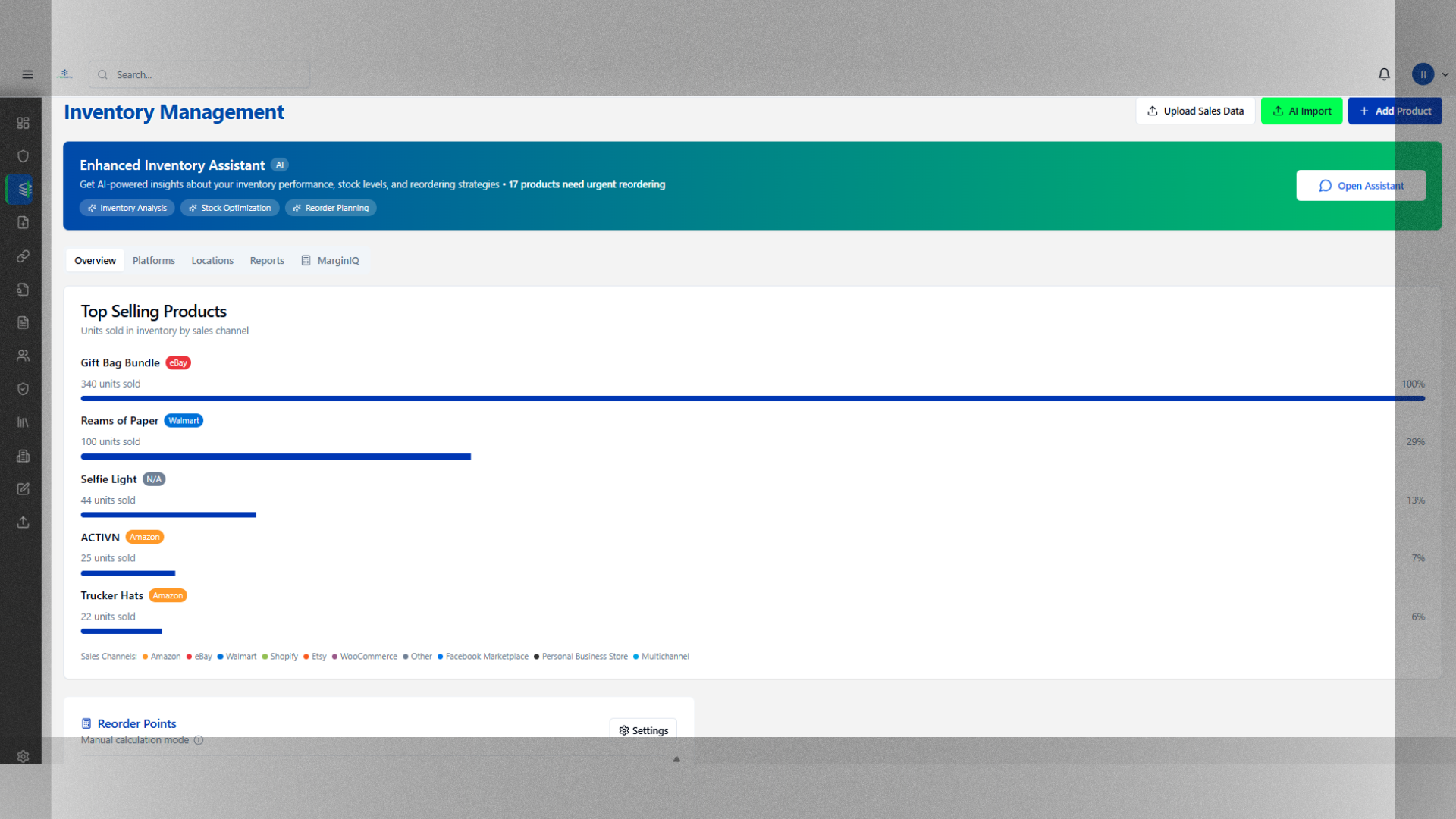This screenshot has width=1456, height=819.
Task: Click the link chain sidebar icon
Action: (23, 256)
